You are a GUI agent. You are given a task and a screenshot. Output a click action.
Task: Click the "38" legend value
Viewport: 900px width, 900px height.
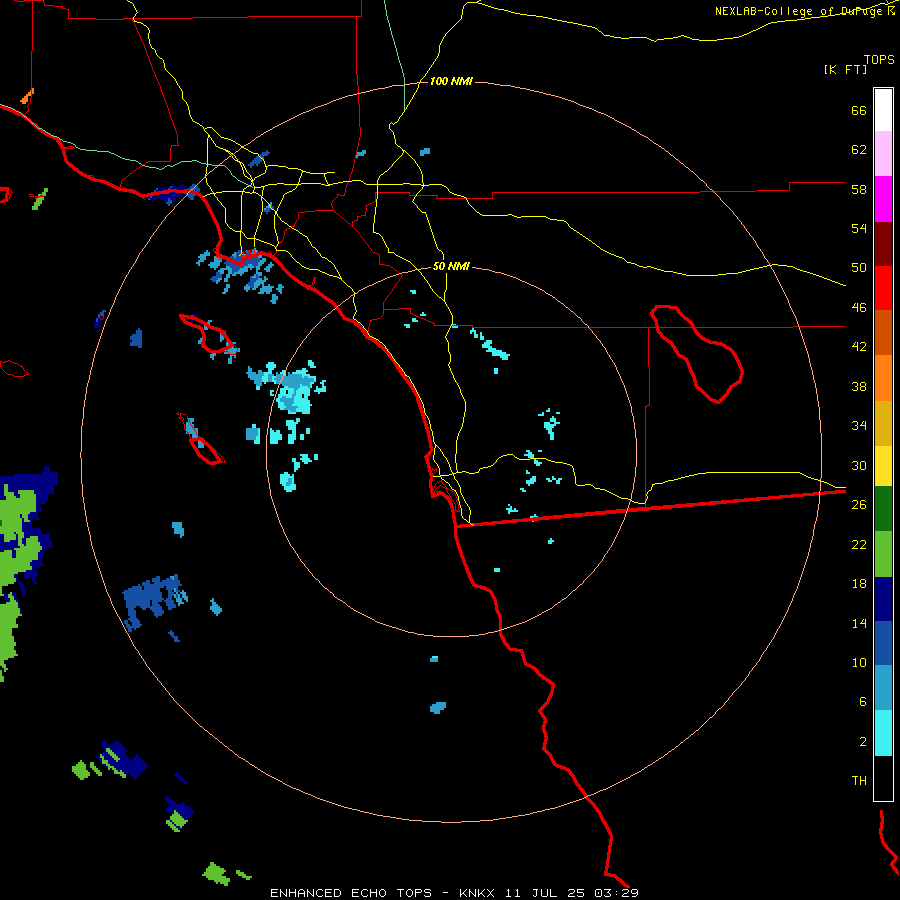coord(859,386)
